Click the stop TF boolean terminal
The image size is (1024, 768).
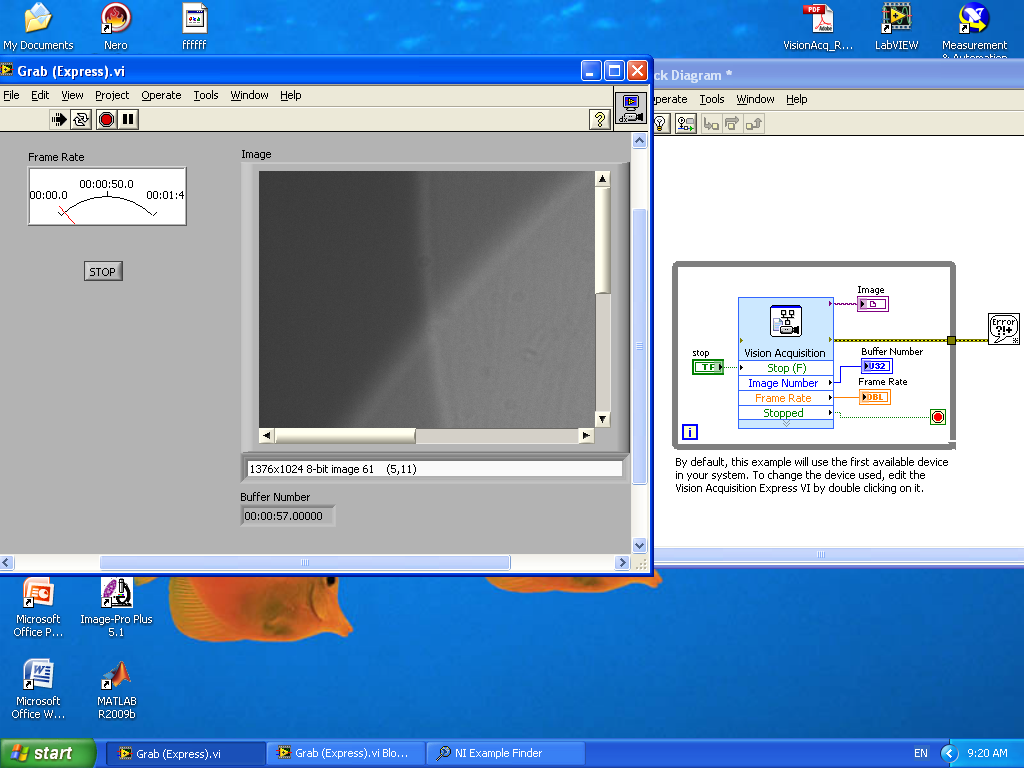pos(706,366)
